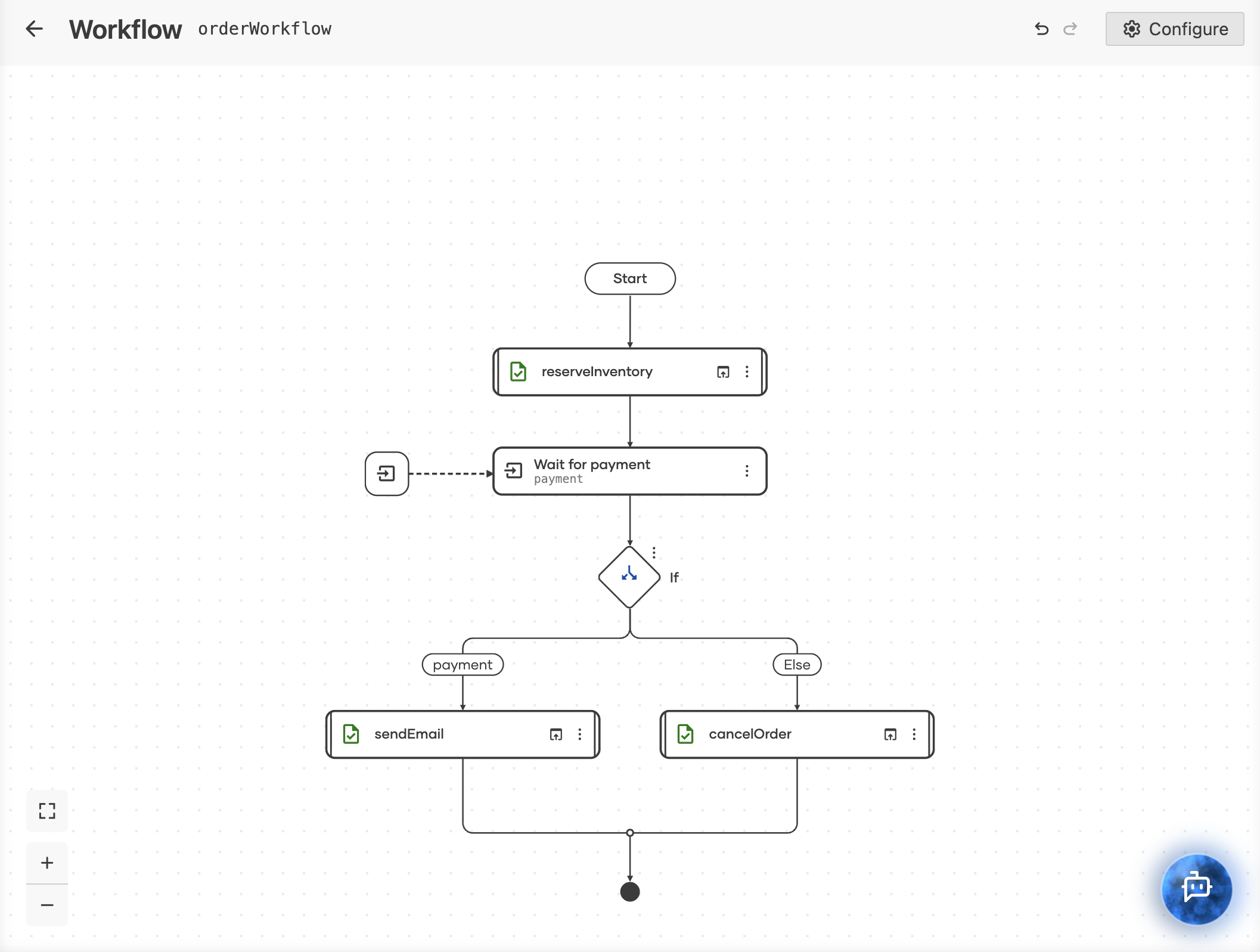The height and width of the screenshot is (952, 1260).
Task: Open the If node three-dot menu
Action: [x=654, y=553]
